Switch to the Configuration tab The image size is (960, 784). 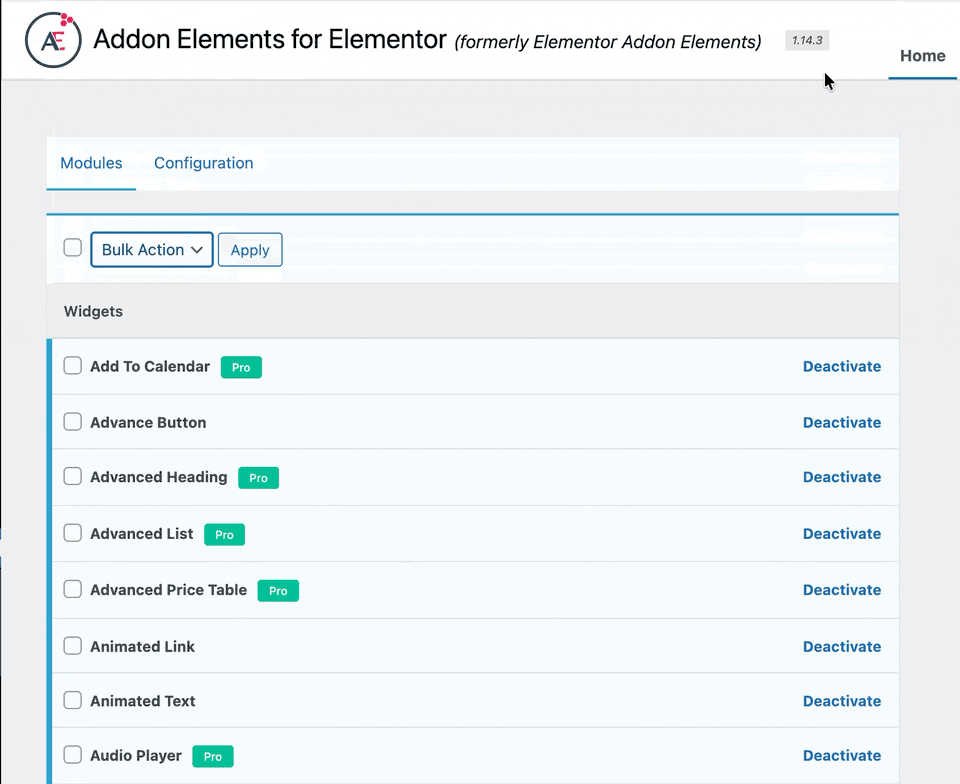click(x=203, y=163)
